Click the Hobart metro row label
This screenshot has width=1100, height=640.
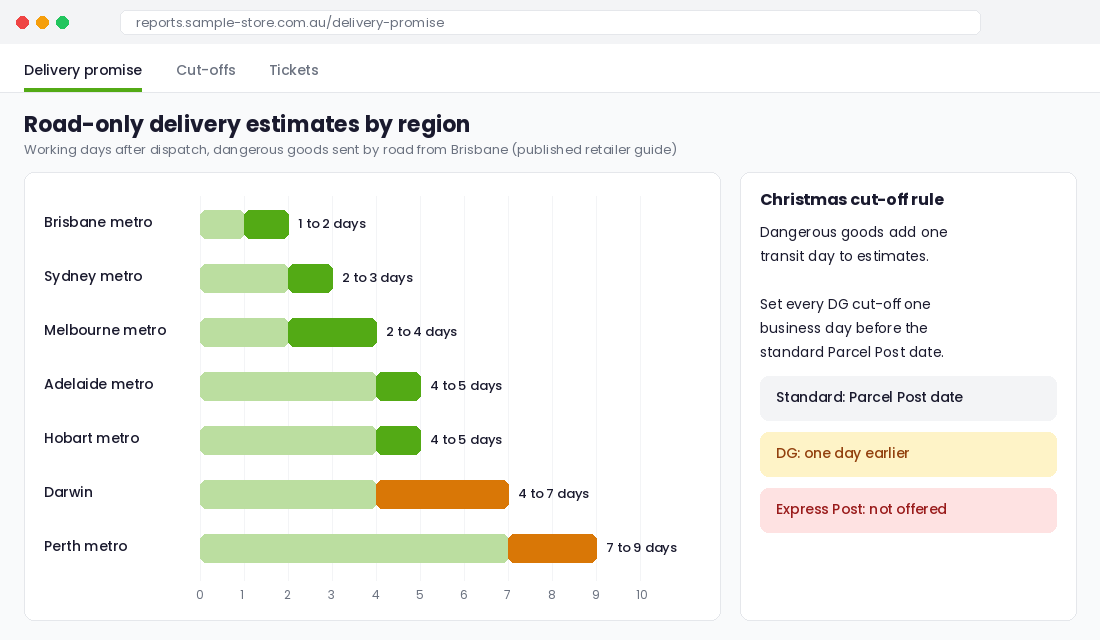(92, 439)
